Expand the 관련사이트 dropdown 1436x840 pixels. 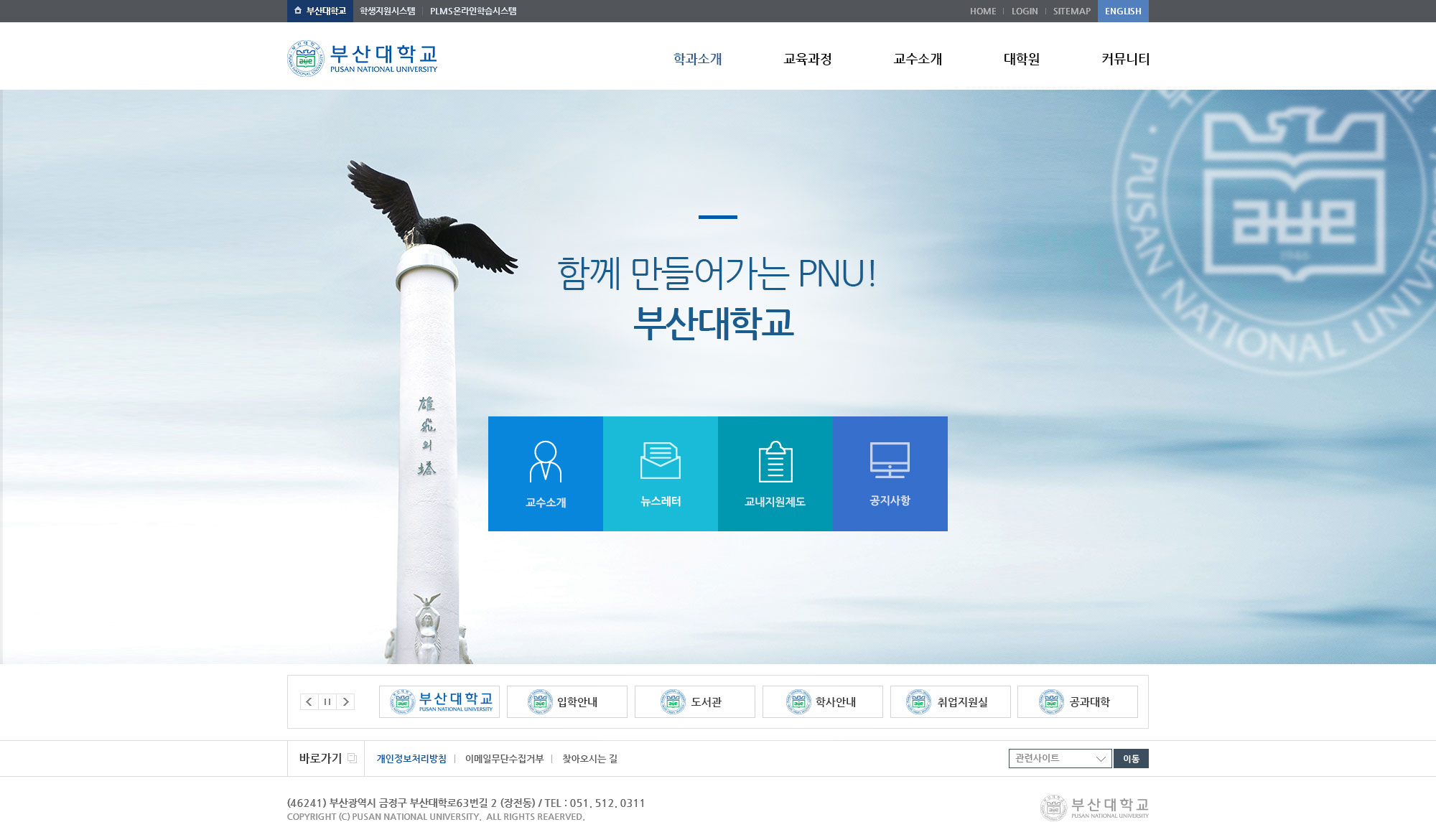pyautogui.click(x=1060, y=758)
